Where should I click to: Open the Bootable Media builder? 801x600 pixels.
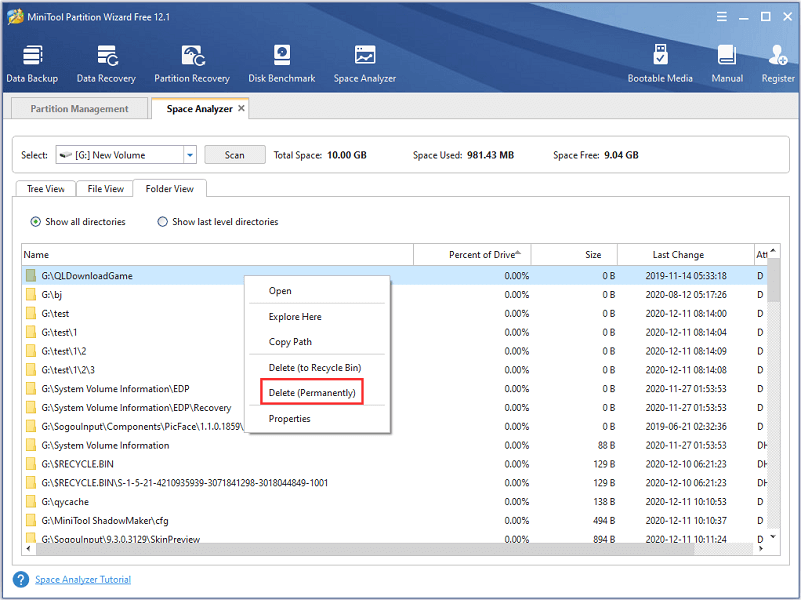(x=659, y=63)
